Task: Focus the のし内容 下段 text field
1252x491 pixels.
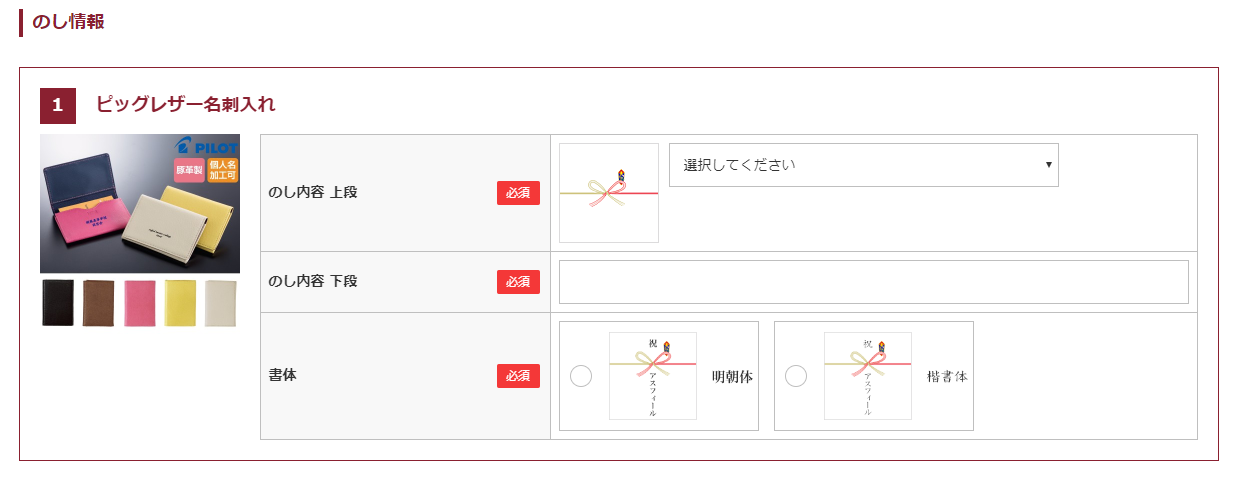Action: [874, 282]
